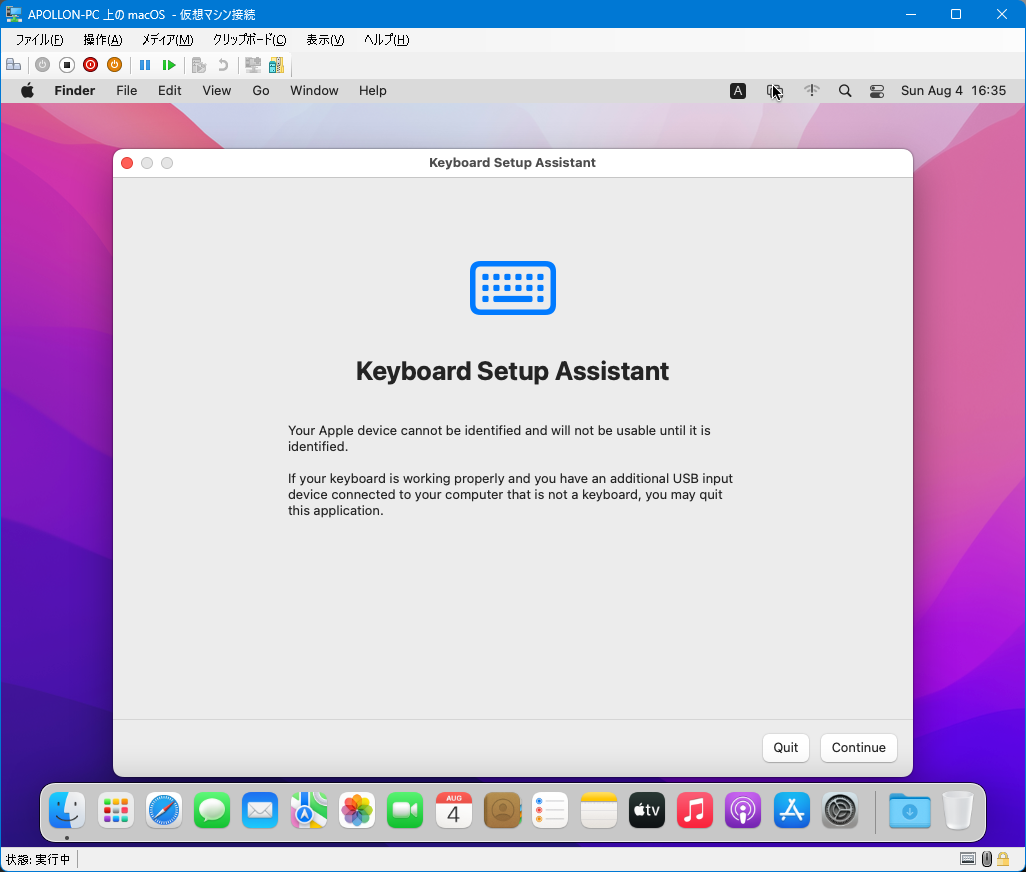Viewport: 1026px width, 872px height.
Task: Pause the virtual machine
Action: 145,65
